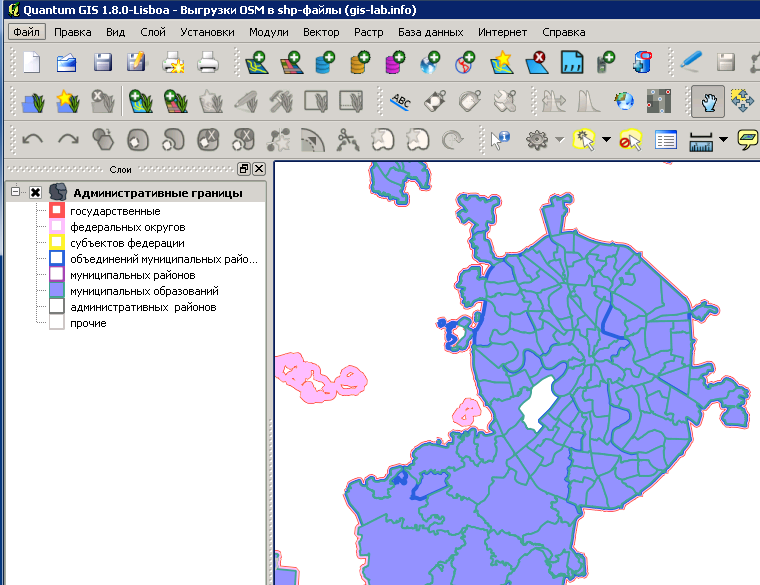This screenshot has height=585, width=760.
Task: Collapse the Административные границы layer tree
Action: click(16, 192)
